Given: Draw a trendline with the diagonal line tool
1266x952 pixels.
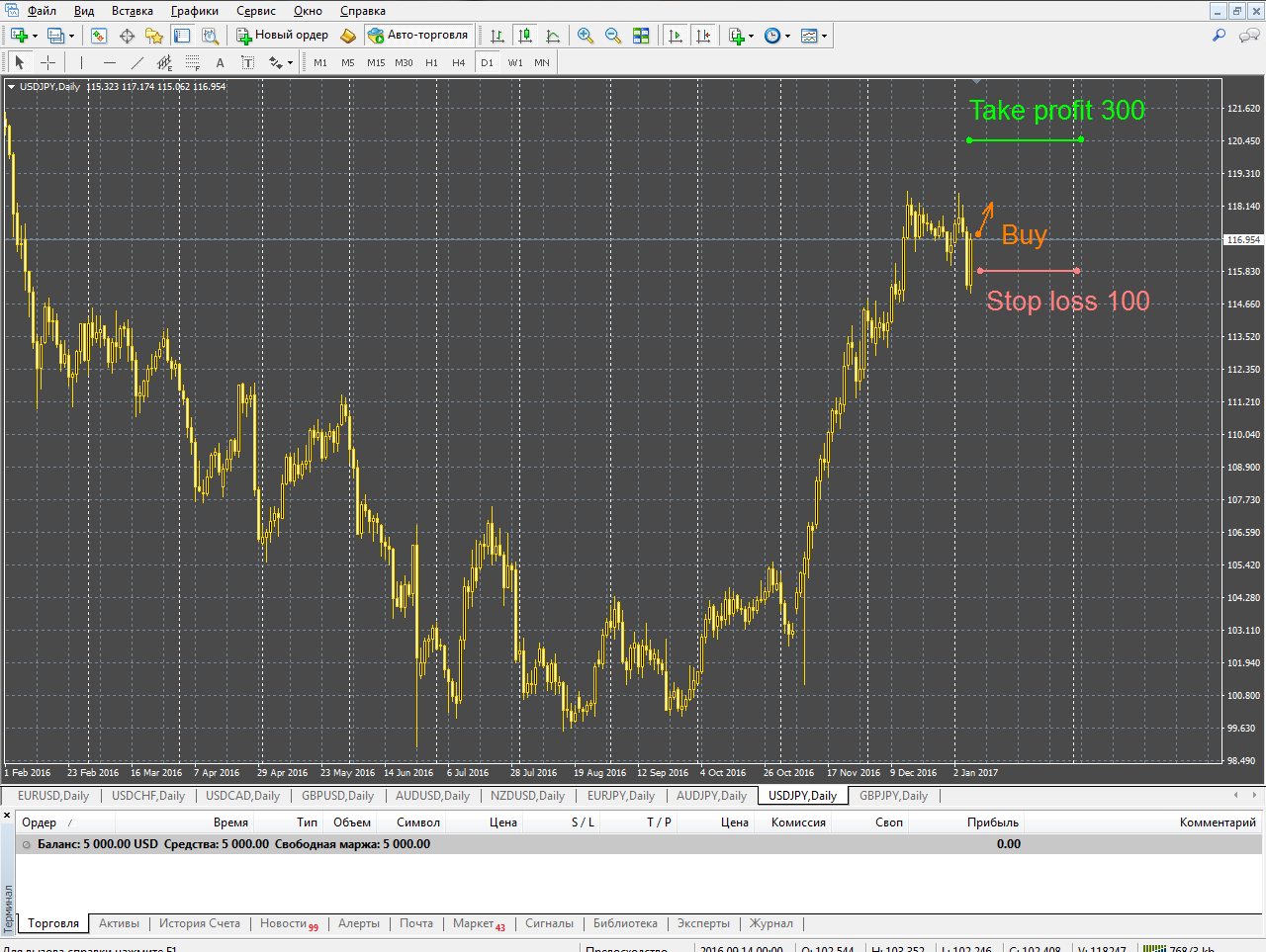Looking at the screenshot, I should (137, 62).
